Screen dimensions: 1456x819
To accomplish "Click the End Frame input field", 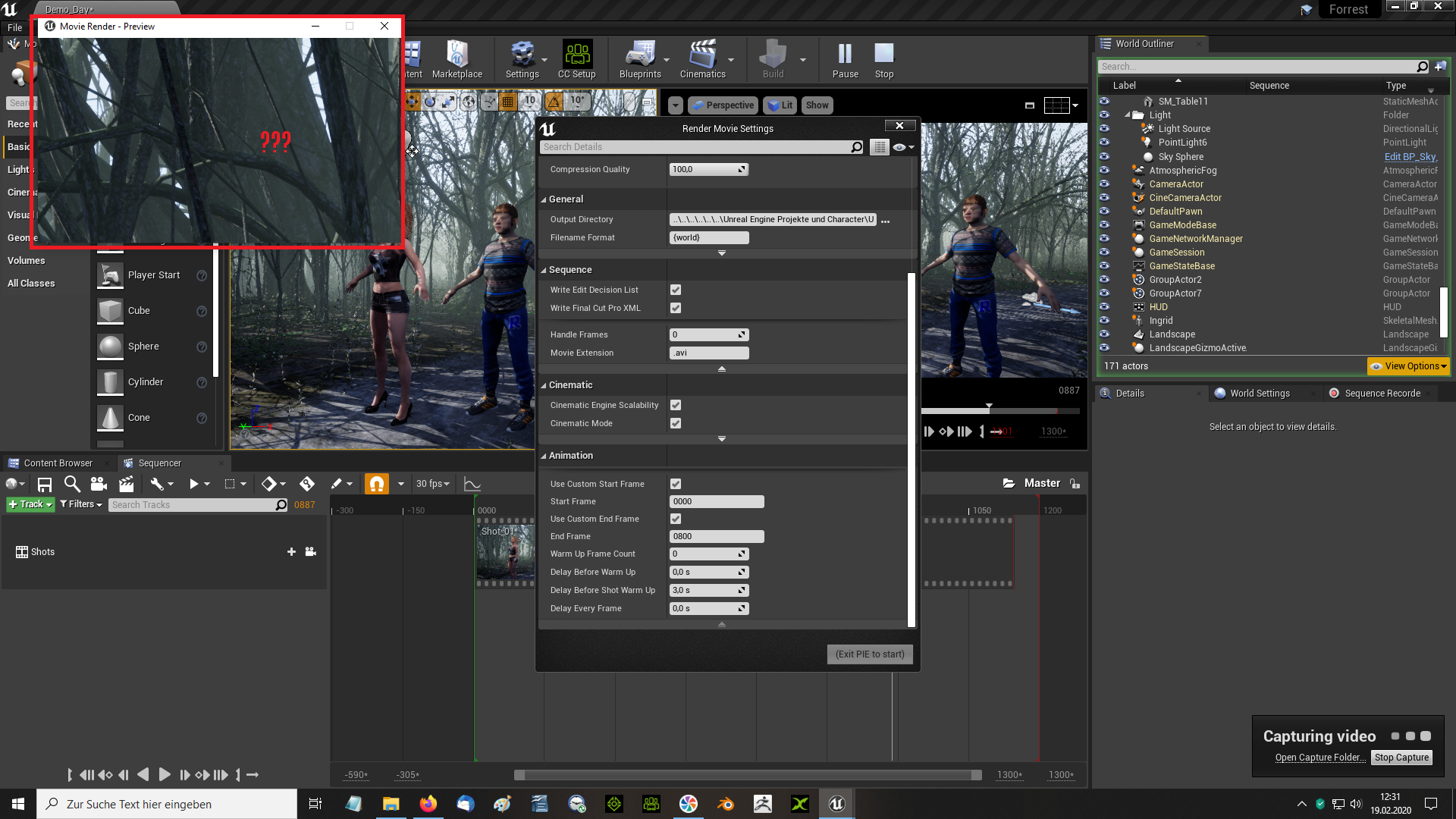I will [x=717, y=536].
